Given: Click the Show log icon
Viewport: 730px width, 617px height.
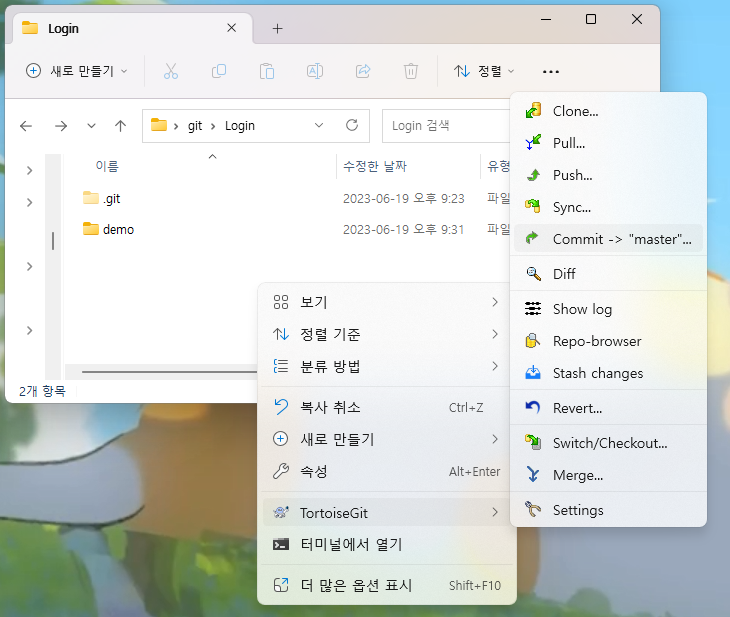Looking at the screenshot, I should click(x=533, y=309).
